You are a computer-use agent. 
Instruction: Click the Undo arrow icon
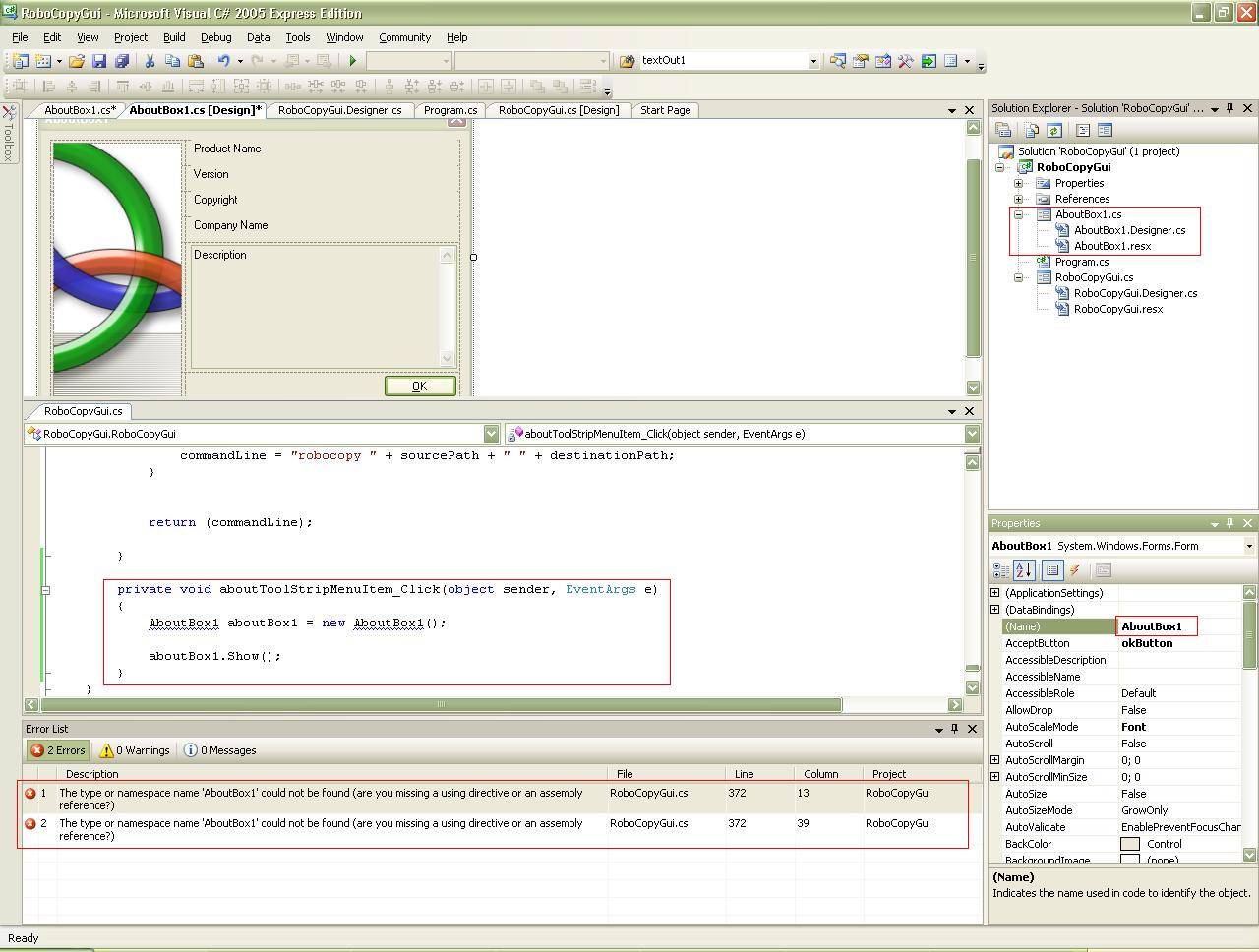(223, 61)
